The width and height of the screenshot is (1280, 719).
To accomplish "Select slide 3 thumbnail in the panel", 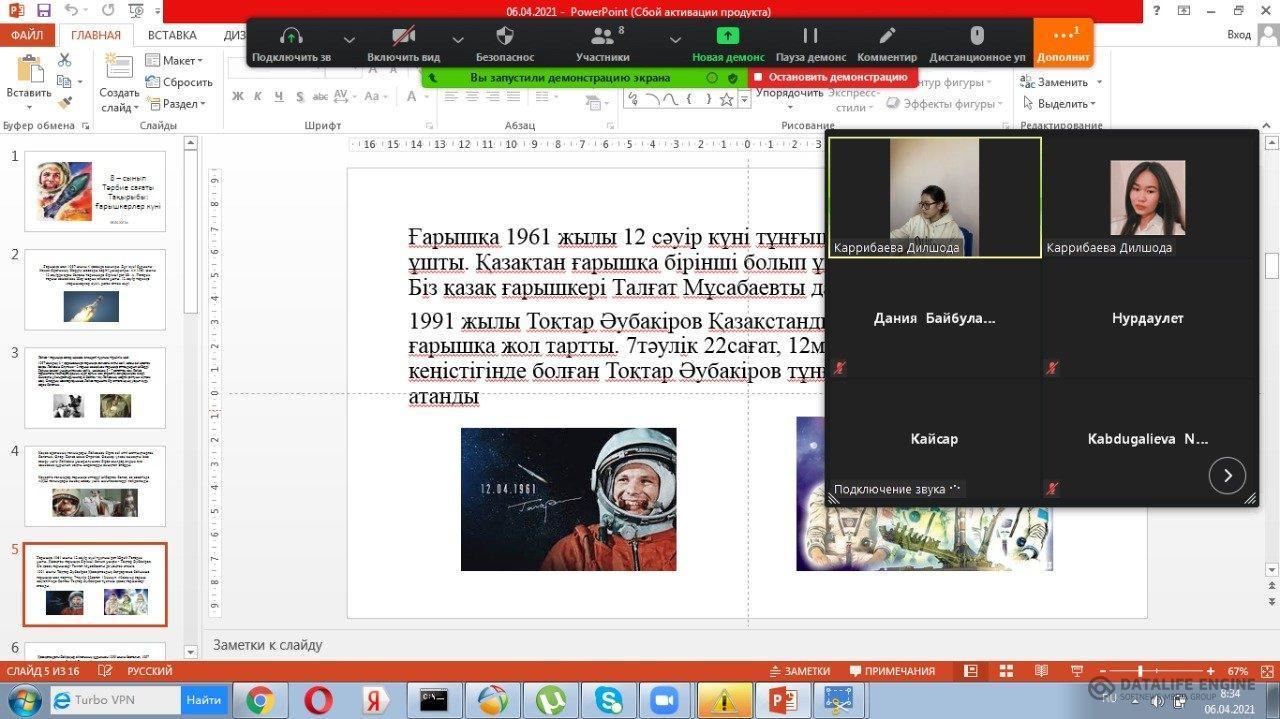I will point(95,387).
